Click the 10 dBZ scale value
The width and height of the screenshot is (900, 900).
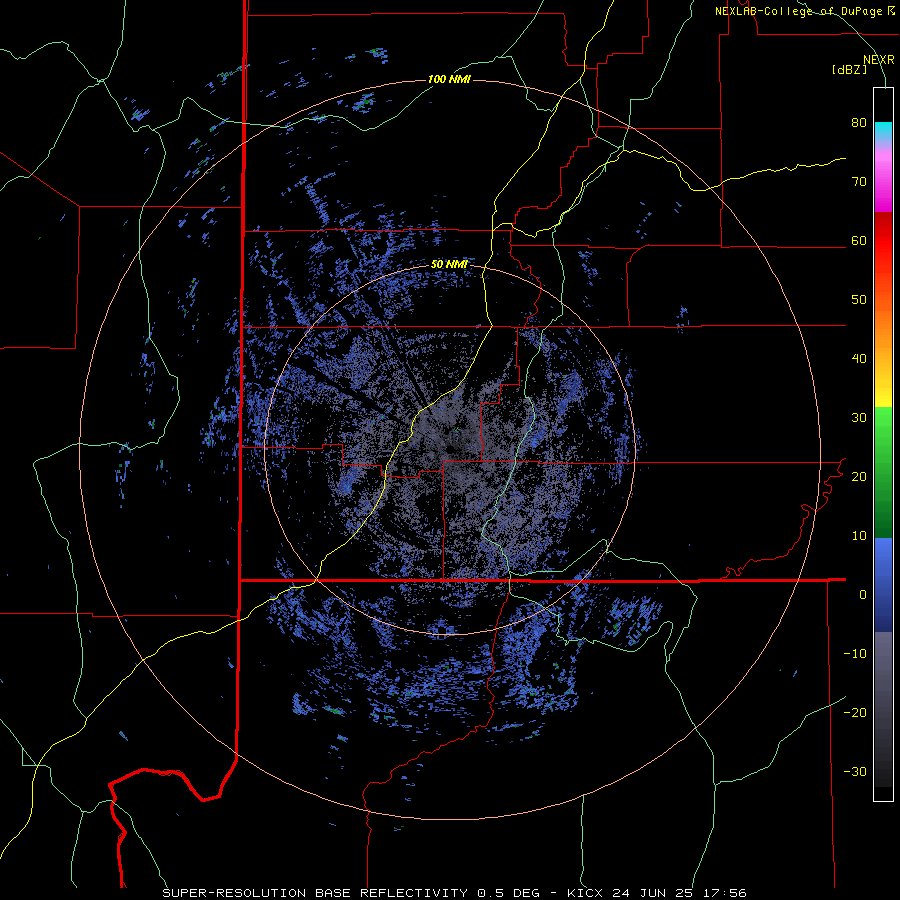(x=859, y=536)
